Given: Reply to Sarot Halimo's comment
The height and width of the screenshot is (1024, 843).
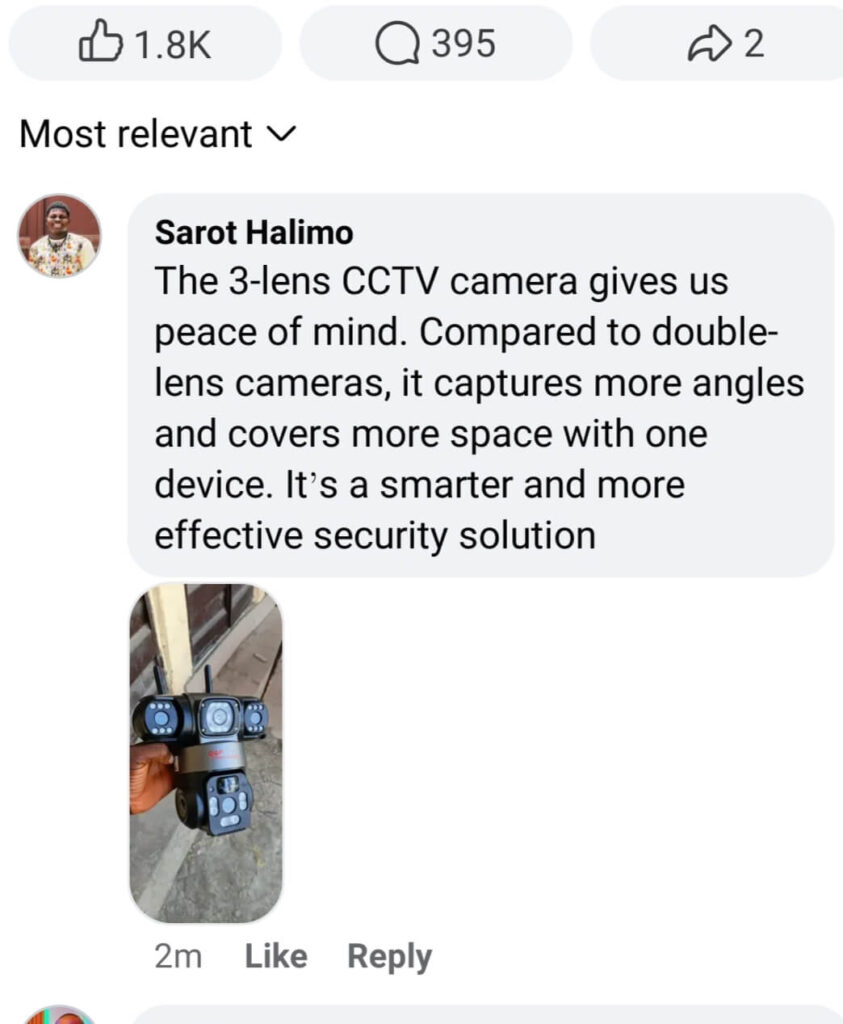Looking at the screenshot, I should pos(389,957).
